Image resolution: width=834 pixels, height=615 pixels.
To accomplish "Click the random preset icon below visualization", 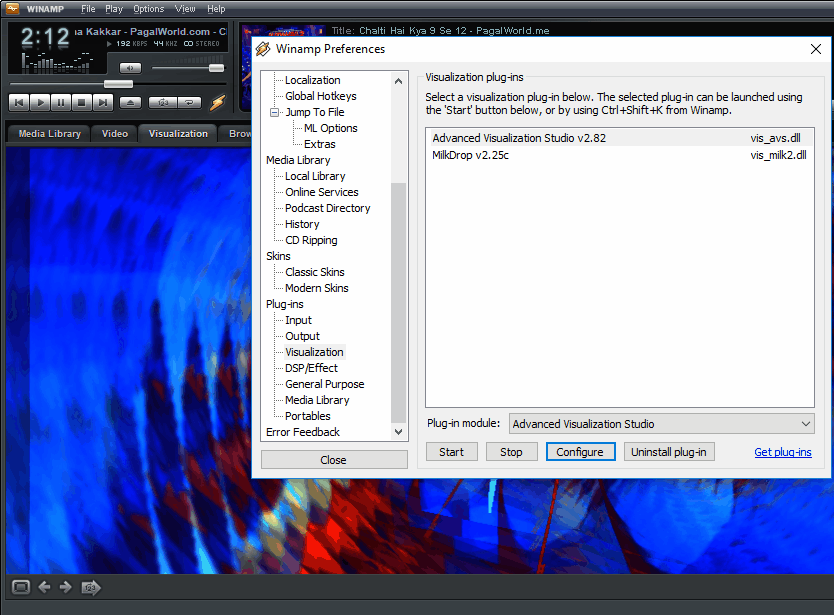I will point(90,587).
